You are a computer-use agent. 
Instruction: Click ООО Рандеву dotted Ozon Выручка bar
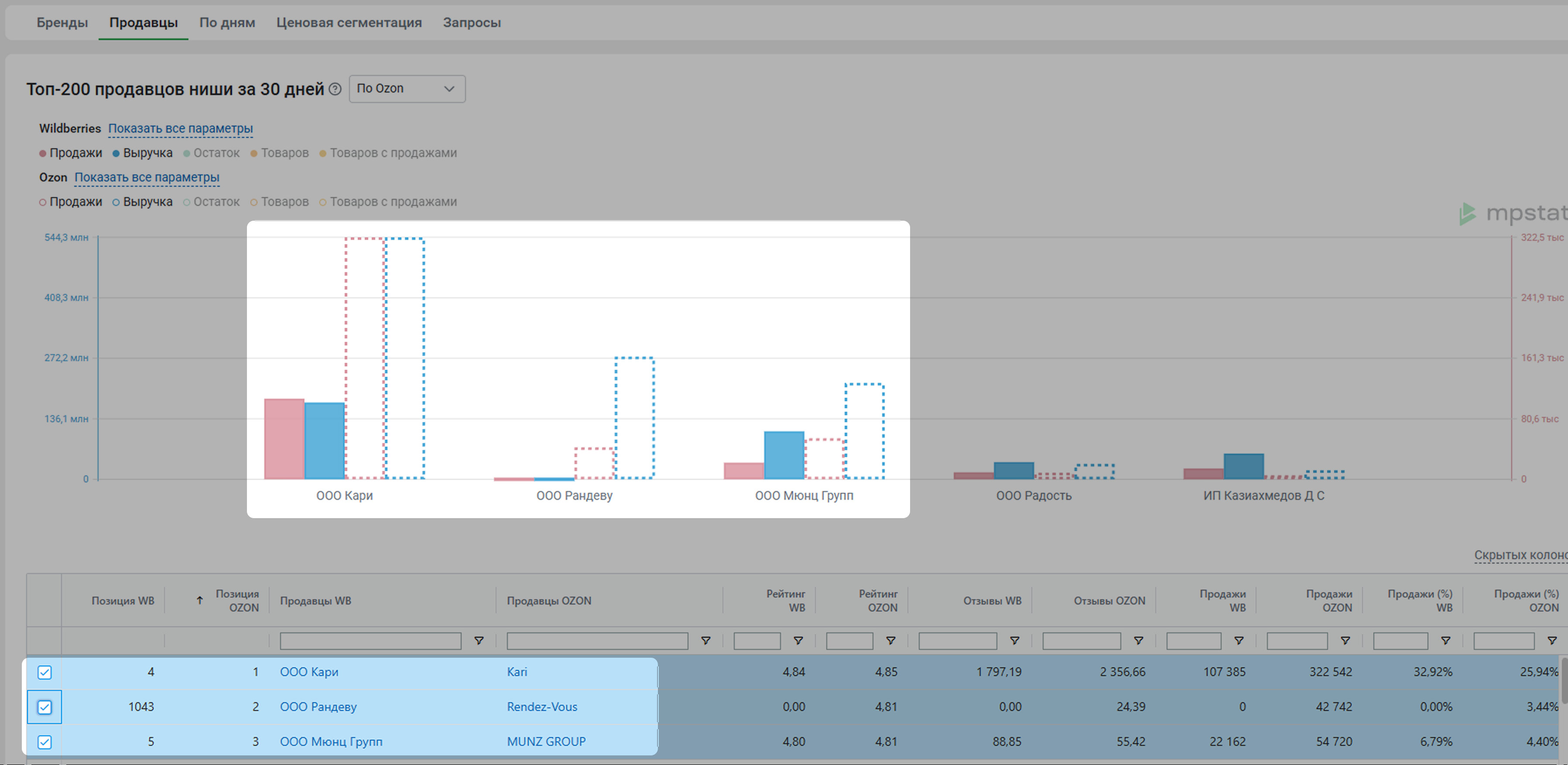pos(634,418)
